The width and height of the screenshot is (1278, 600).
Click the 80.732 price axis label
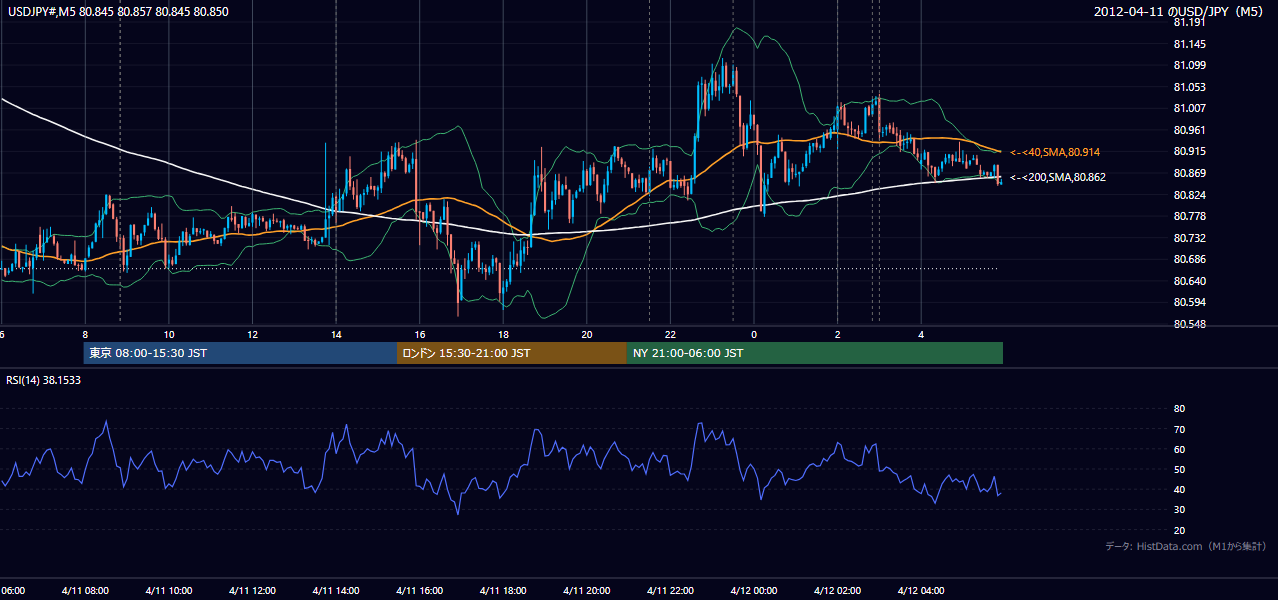[x=1189, y=238]
